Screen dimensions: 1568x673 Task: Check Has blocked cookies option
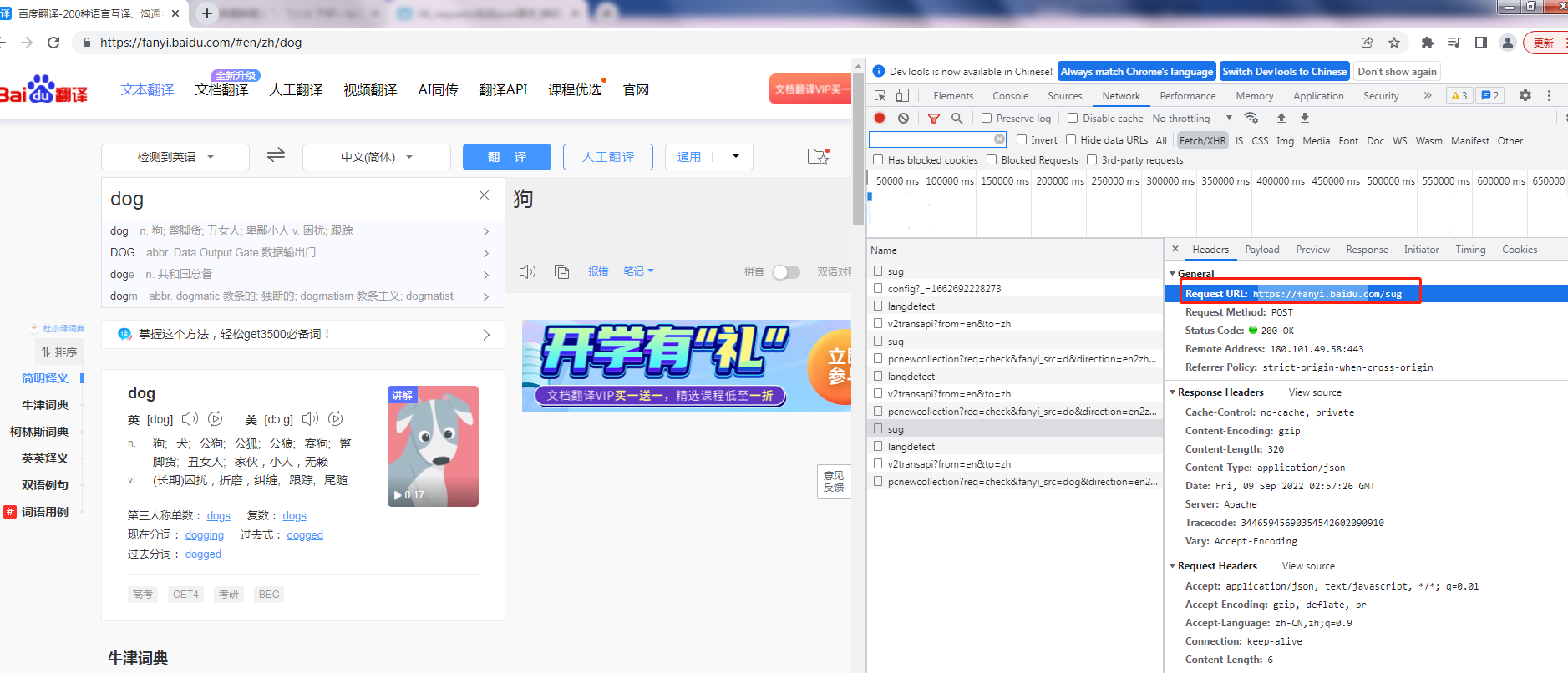(878, 159)
